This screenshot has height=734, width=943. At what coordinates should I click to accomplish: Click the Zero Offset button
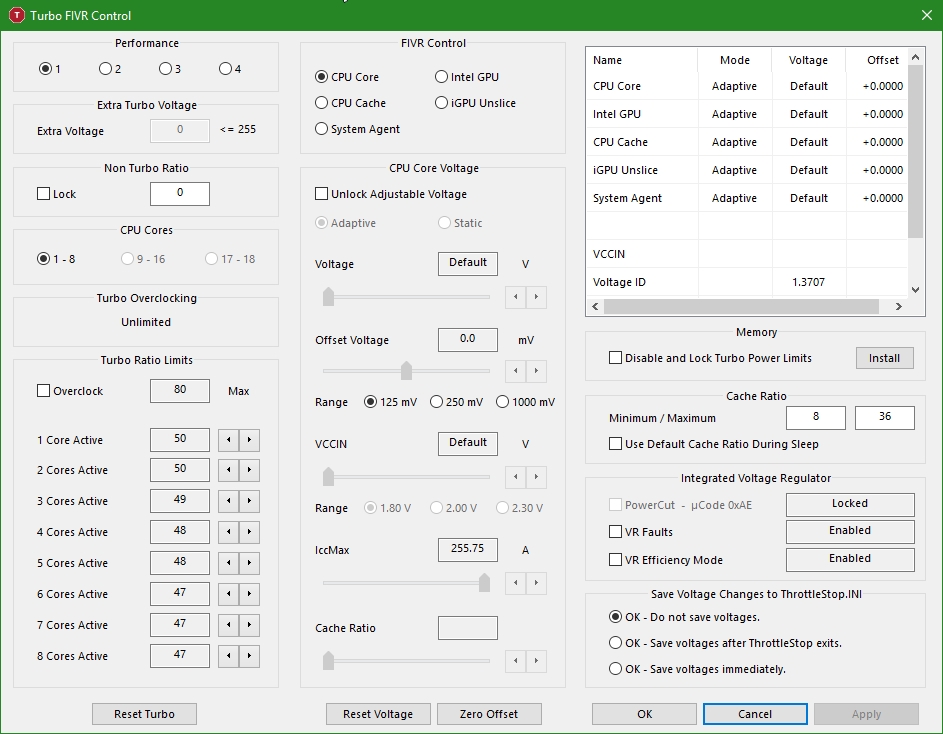(489, 714)
